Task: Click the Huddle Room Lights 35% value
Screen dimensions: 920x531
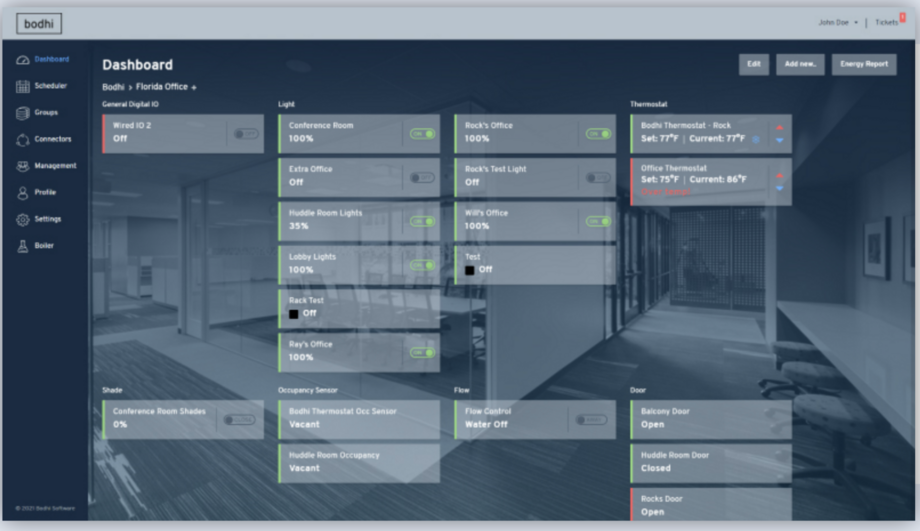Action: [299, 226]
